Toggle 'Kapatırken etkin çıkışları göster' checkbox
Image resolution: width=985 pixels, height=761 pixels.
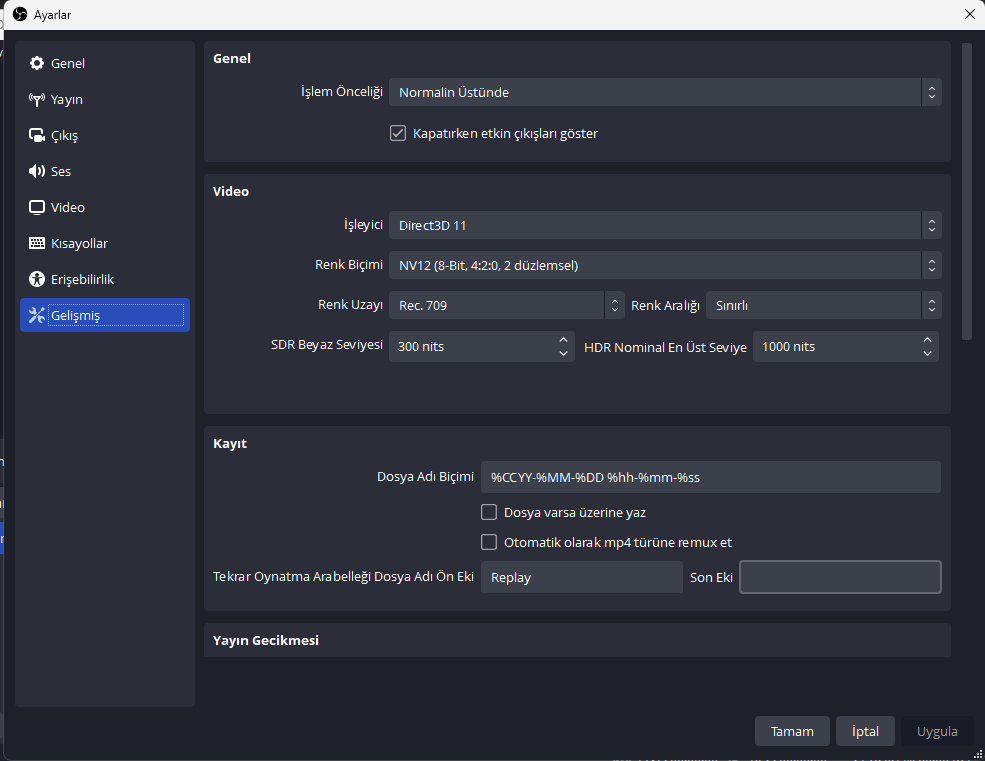click(x=398, y=133)
